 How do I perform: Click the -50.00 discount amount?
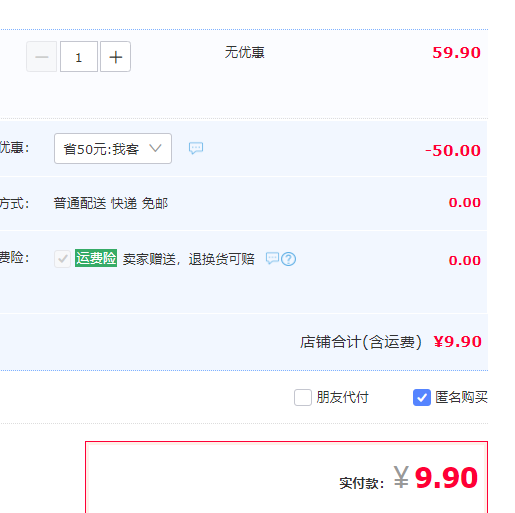click(x=453, y=151)
